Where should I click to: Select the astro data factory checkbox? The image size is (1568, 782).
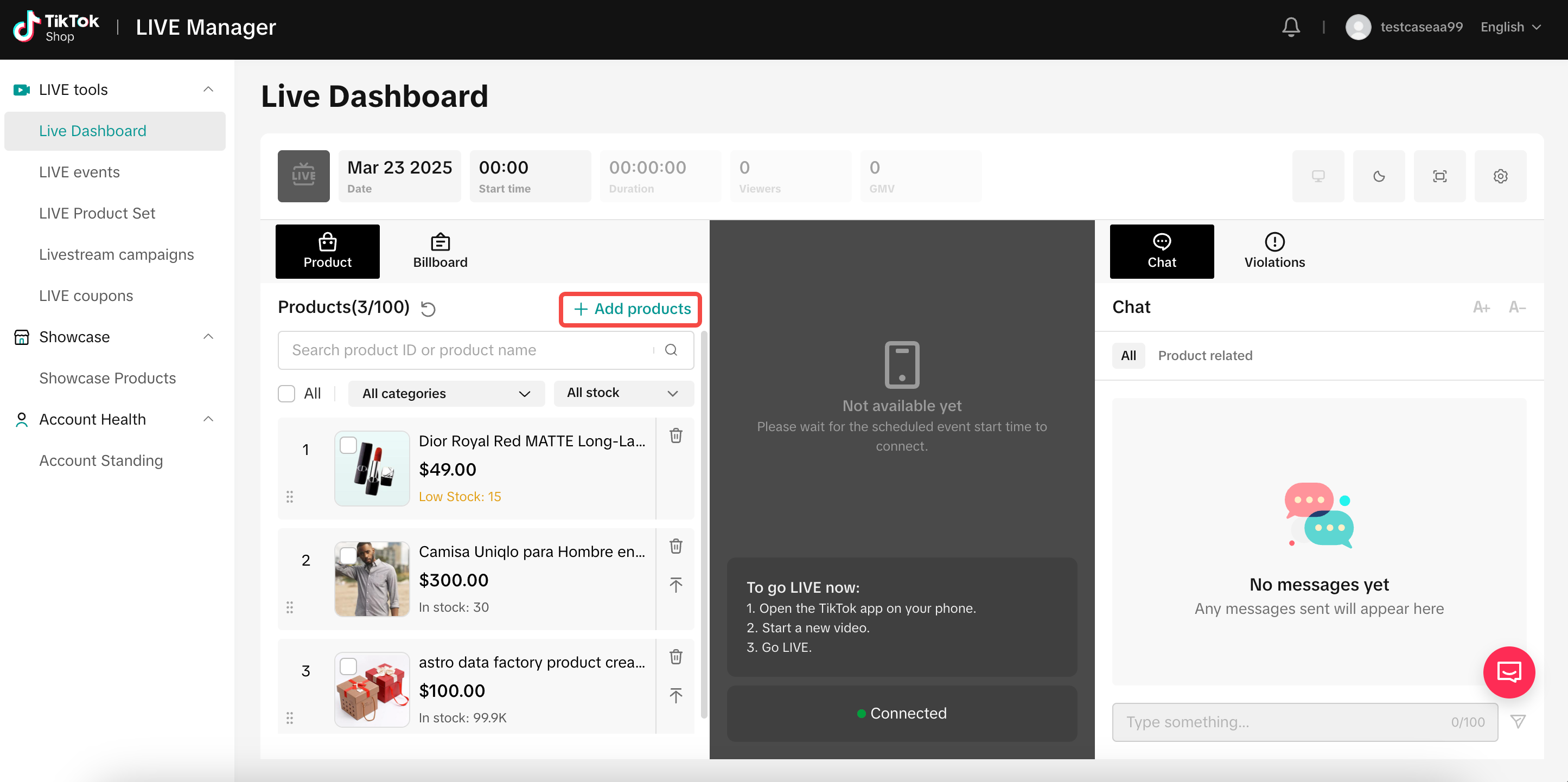coord(348,666)
